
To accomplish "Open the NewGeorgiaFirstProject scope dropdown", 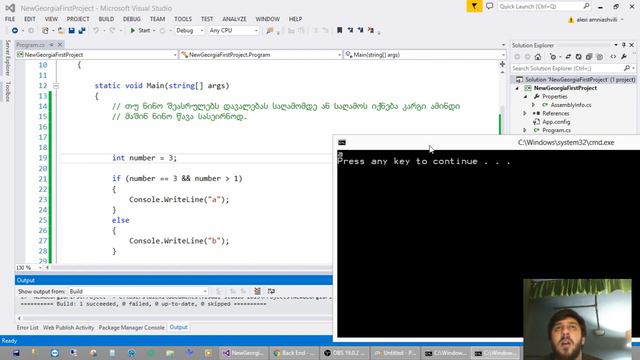I will click(97, 55).
